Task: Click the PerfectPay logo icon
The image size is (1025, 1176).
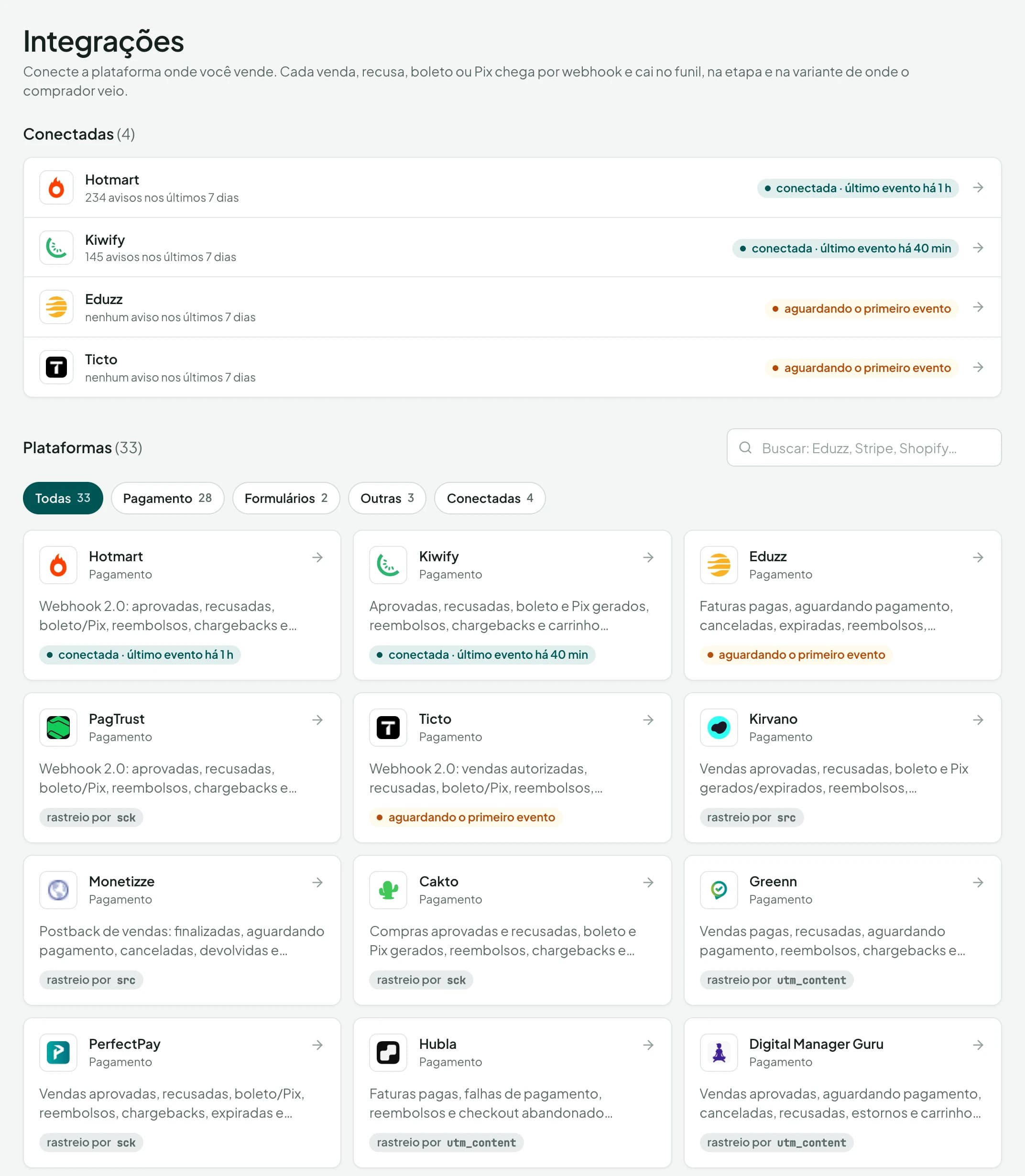Action: pyautogui.click(x=58, y=1053)
